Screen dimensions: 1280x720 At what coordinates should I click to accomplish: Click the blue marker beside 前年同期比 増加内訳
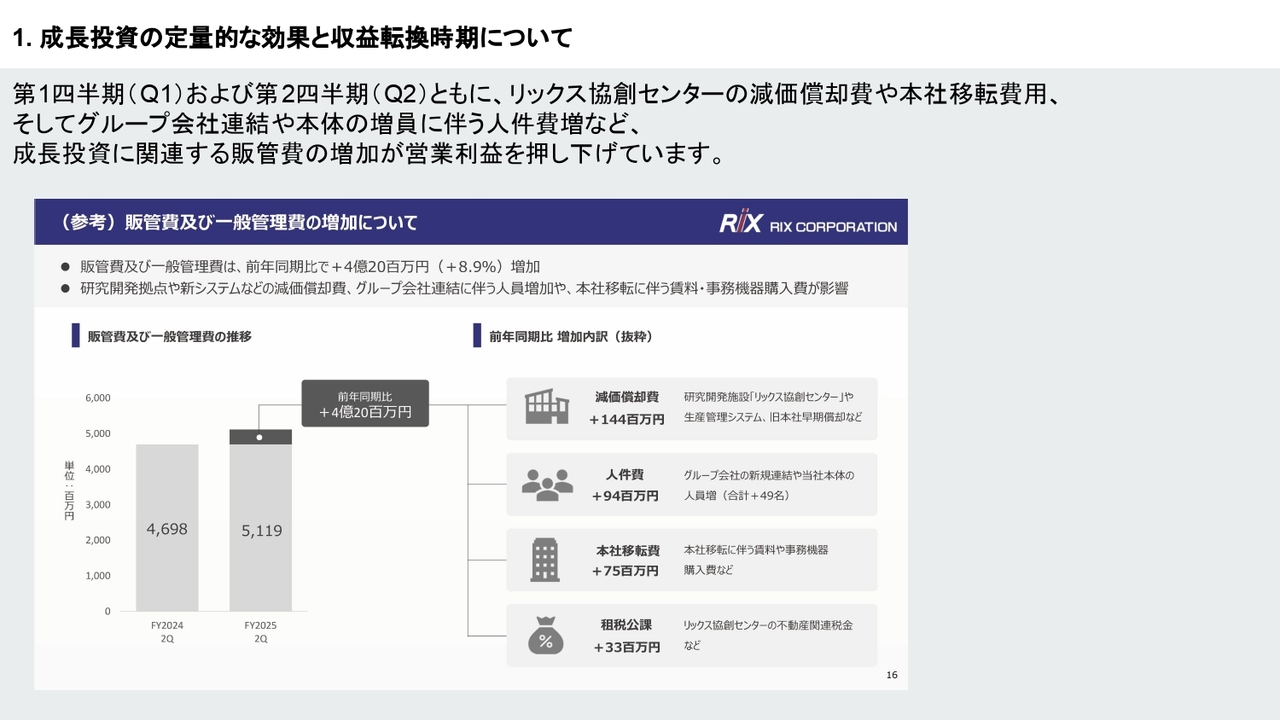[x=477, y=336]
